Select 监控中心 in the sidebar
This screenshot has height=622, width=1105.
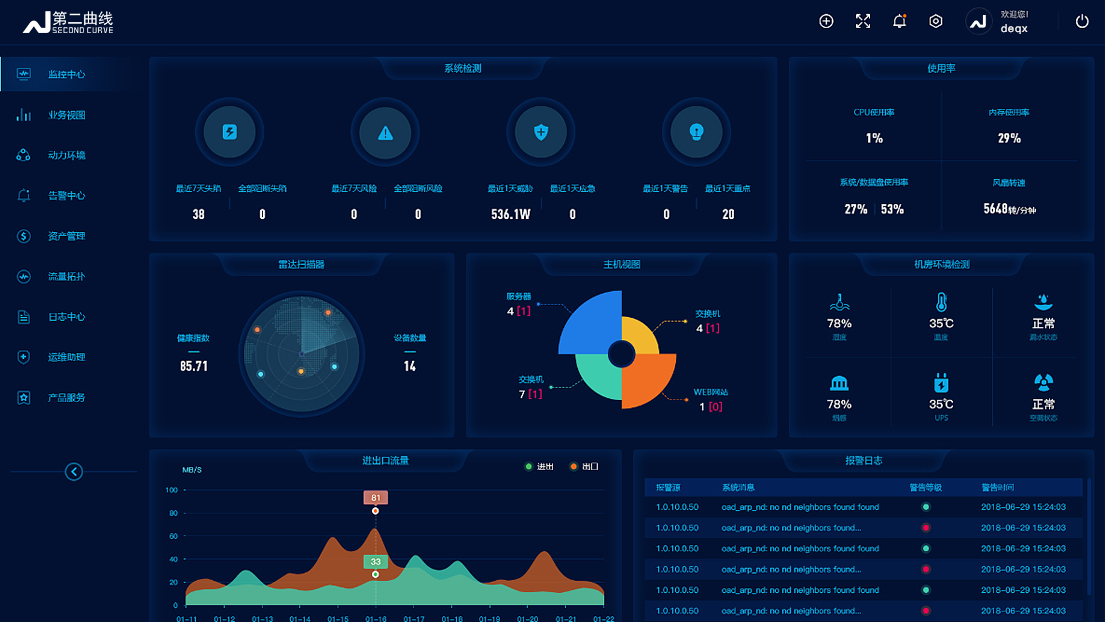tap(66, 74)
